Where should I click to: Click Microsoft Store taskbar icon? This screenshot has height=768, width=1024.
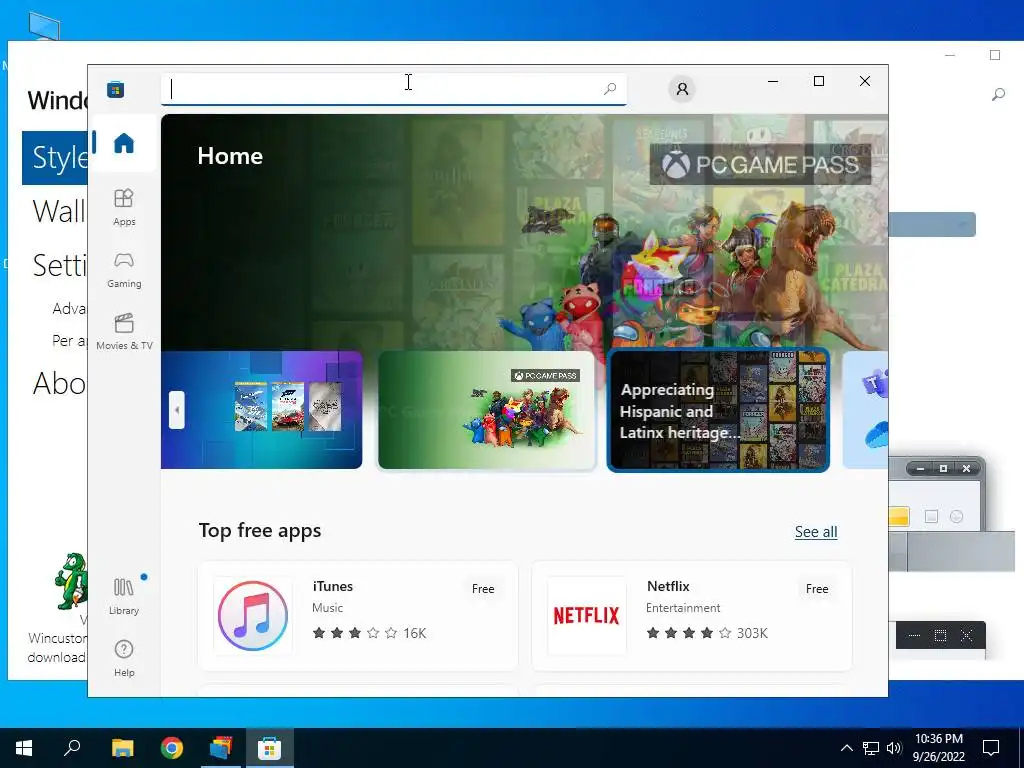pos(269,748)
